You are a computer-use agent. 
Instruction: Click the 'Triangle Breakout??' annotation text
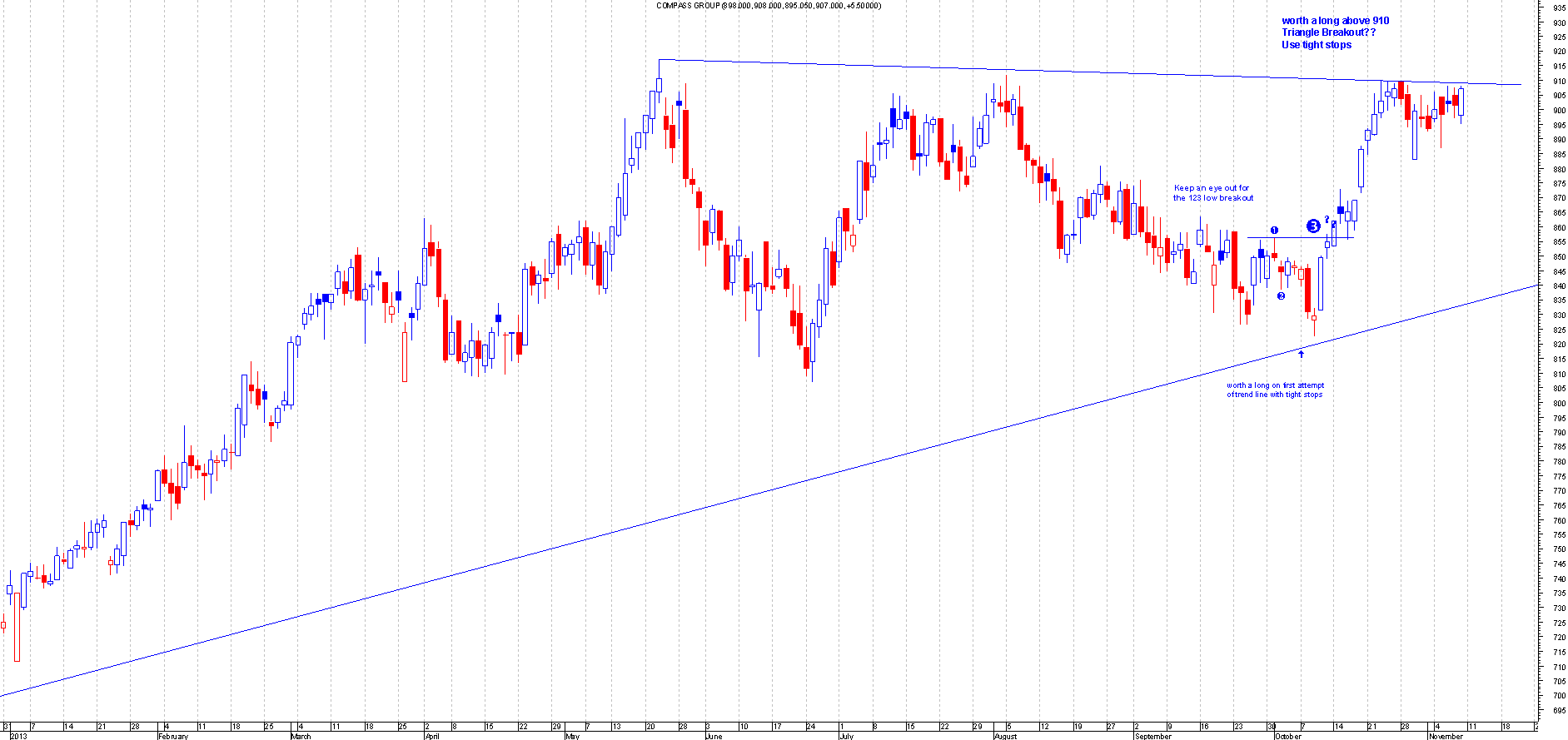1328,32
